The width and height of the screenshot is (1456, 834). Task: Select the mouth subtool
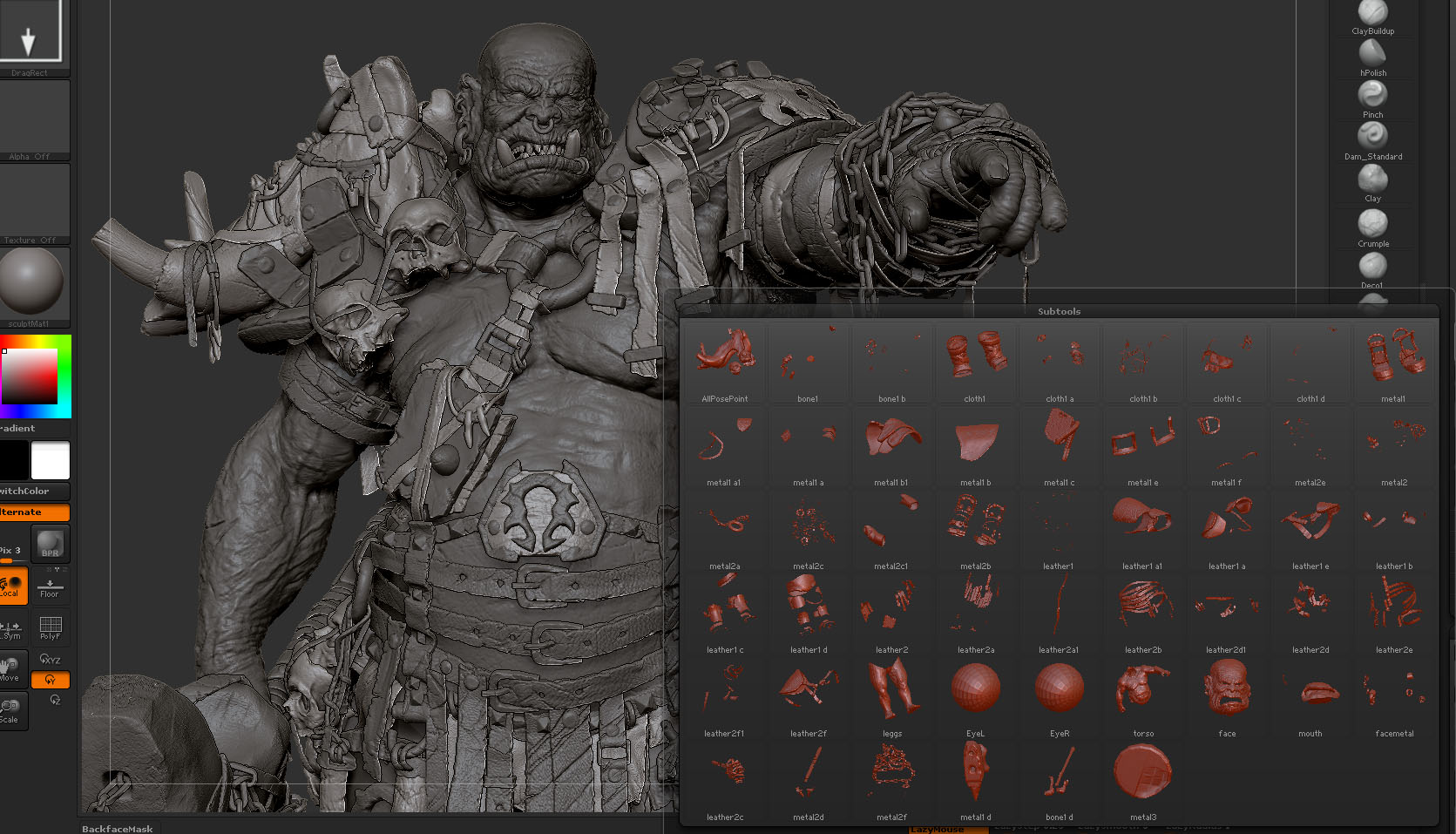[1310, 698]
